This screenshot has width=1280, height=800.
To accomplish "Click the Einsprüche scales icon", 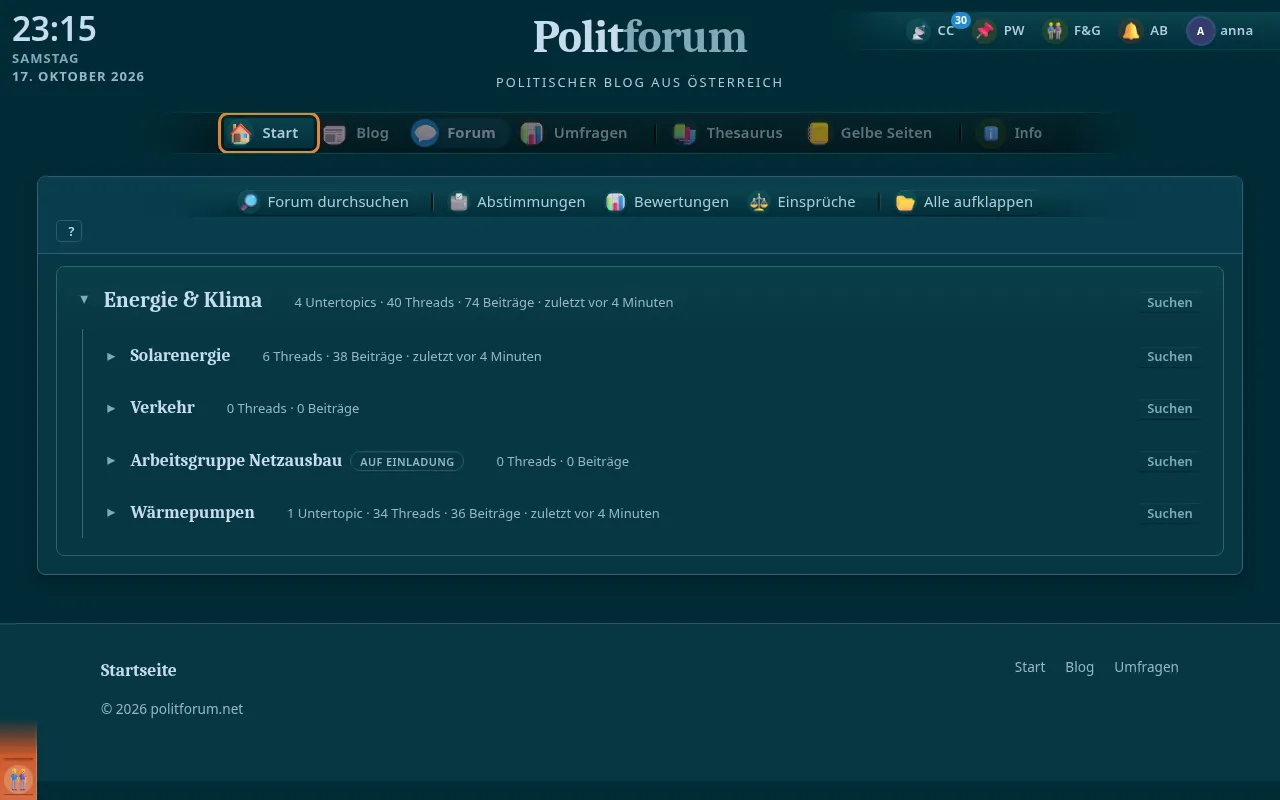I will (x=759, y=202).
